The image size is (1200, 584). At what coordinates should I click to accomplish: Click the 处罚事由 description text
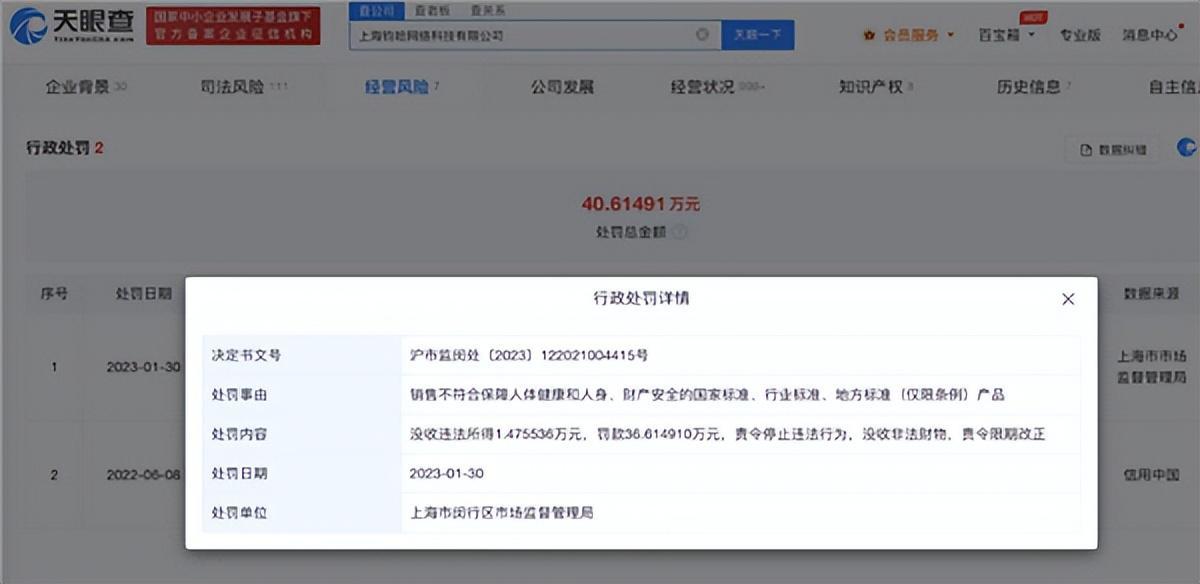pos(707,395)
